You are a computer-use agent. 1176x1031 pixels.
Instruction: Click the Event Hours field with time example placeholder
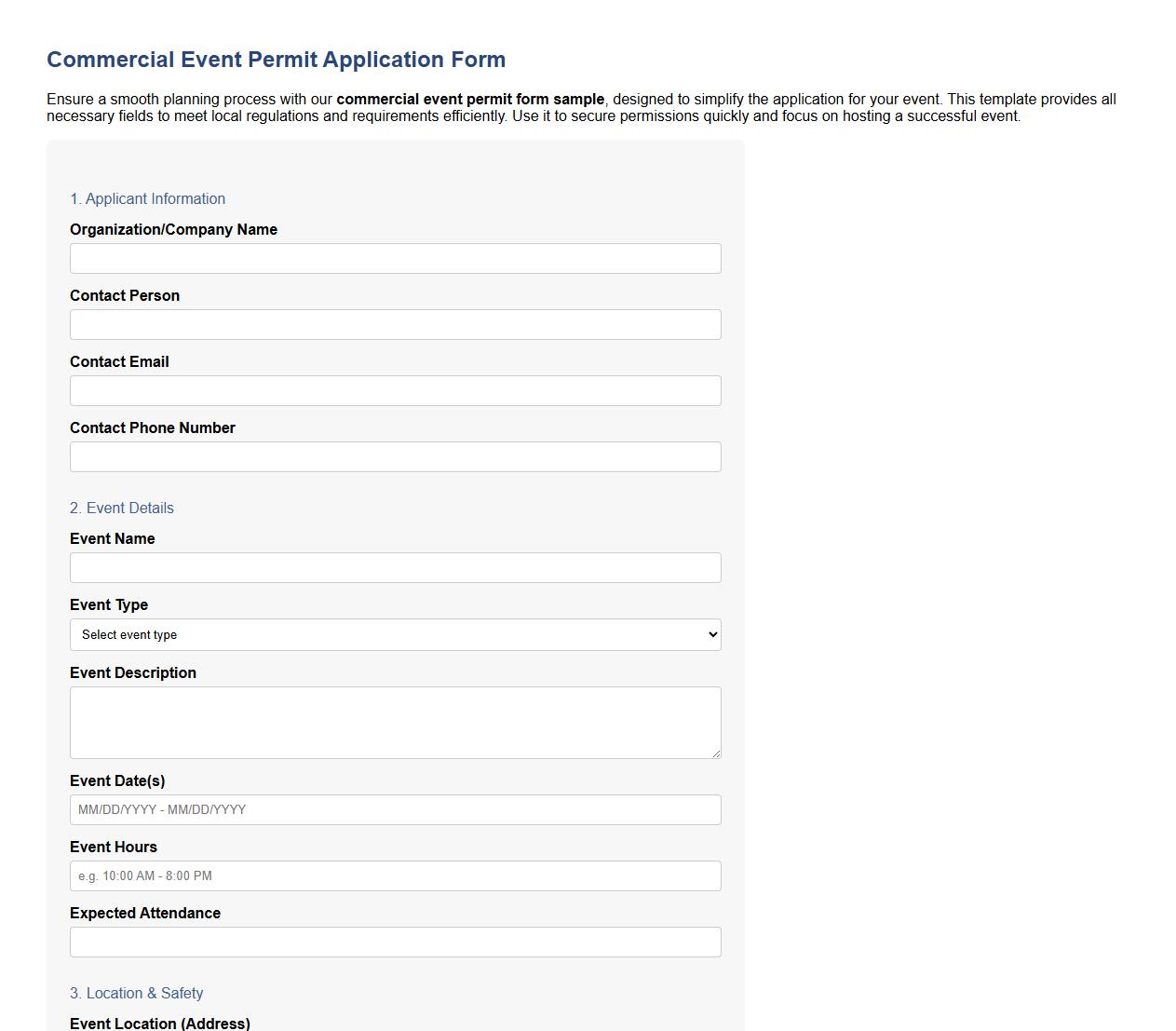[x=395, y=875]
